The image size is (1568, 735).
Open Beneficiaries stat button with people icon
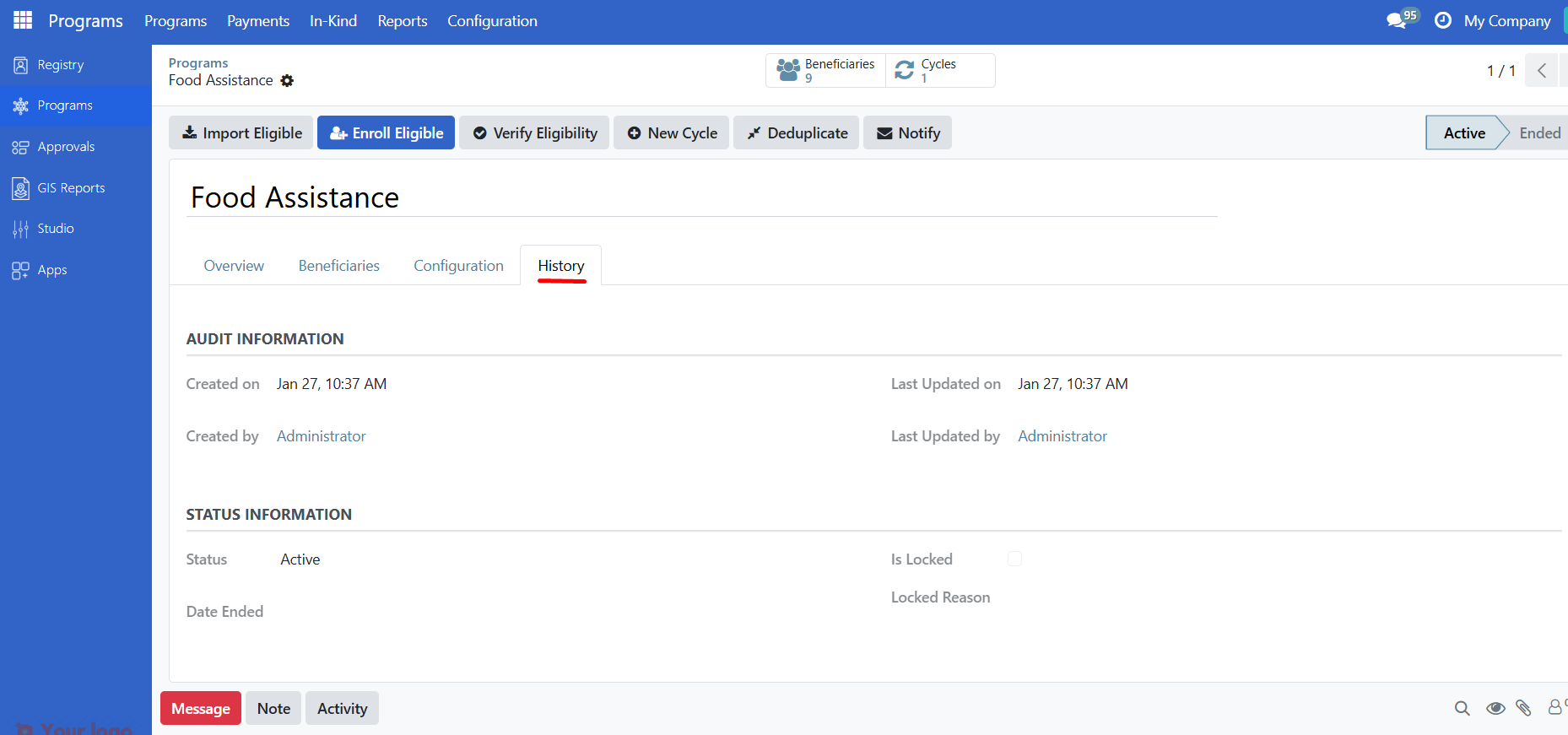[x=825, y=70]
